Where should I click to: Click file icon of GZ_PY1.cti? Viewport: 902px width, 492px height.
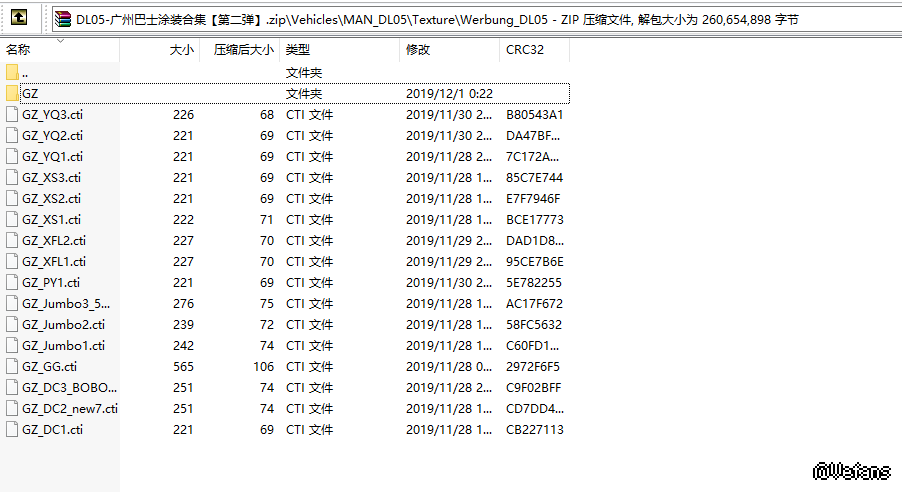(12, 283)
